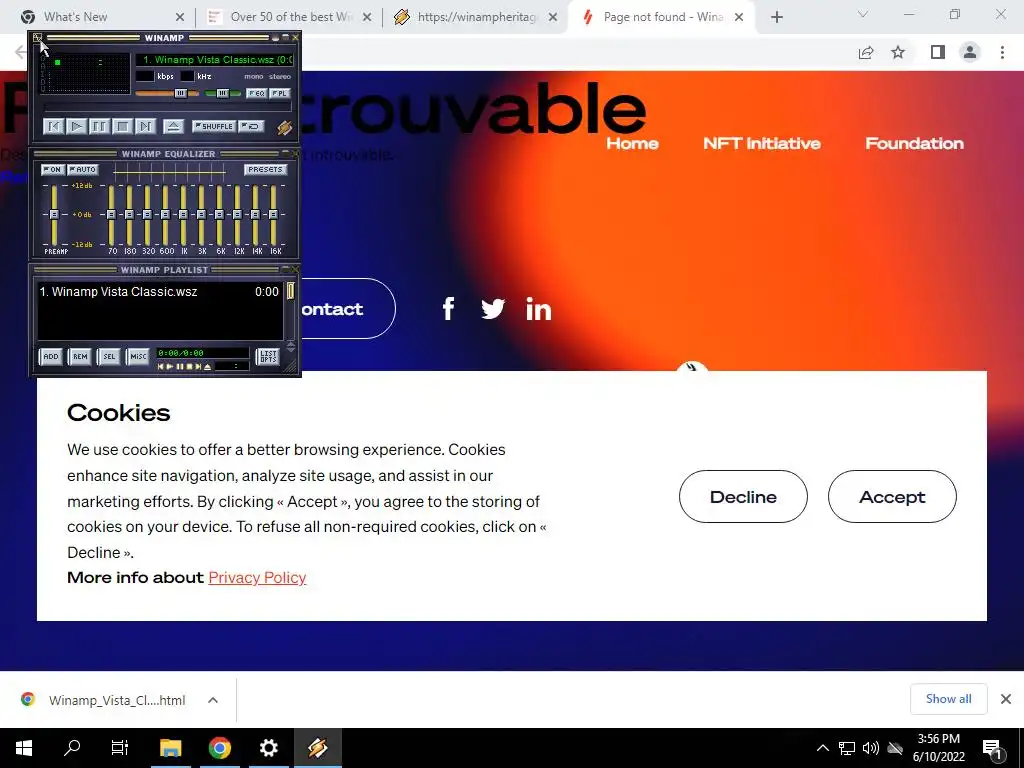The width and height of the screenshot is (1024, 768).
Task: Go to Home in site navigation
Action: pos(632,144)
